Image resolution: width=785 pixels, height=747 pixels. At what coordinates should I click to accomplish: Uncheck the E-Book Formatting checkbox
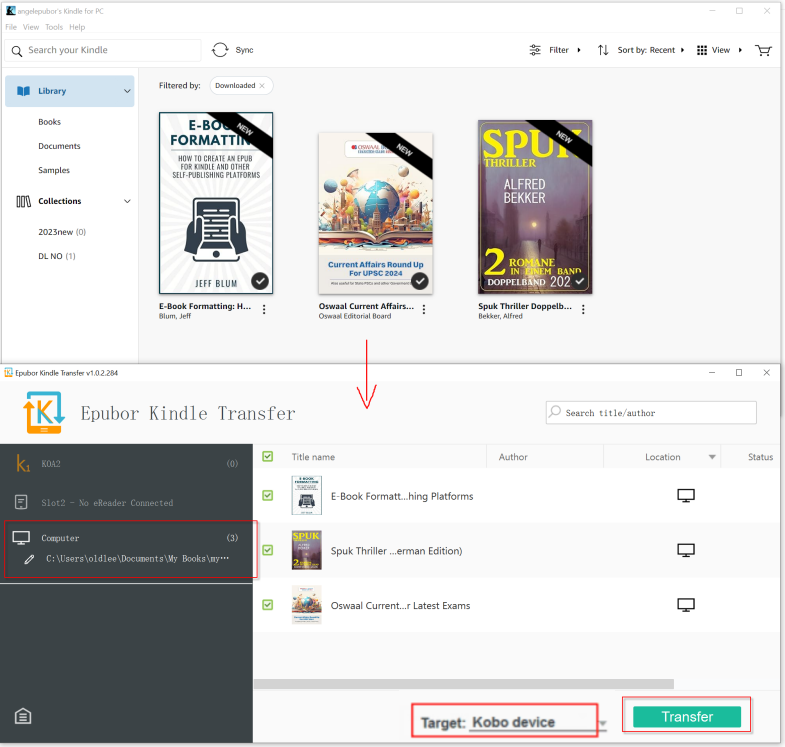tap(268, 496)
